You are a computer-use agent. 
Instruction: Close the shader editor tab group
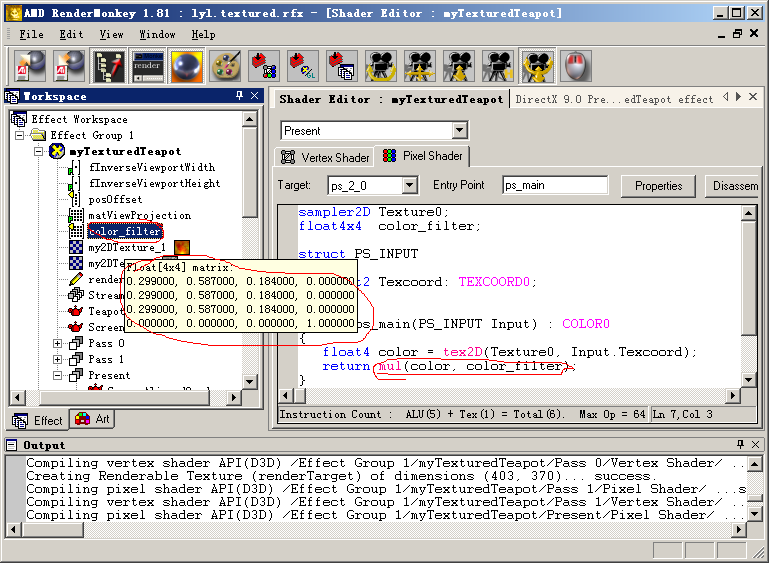click(x=753, y=97)
